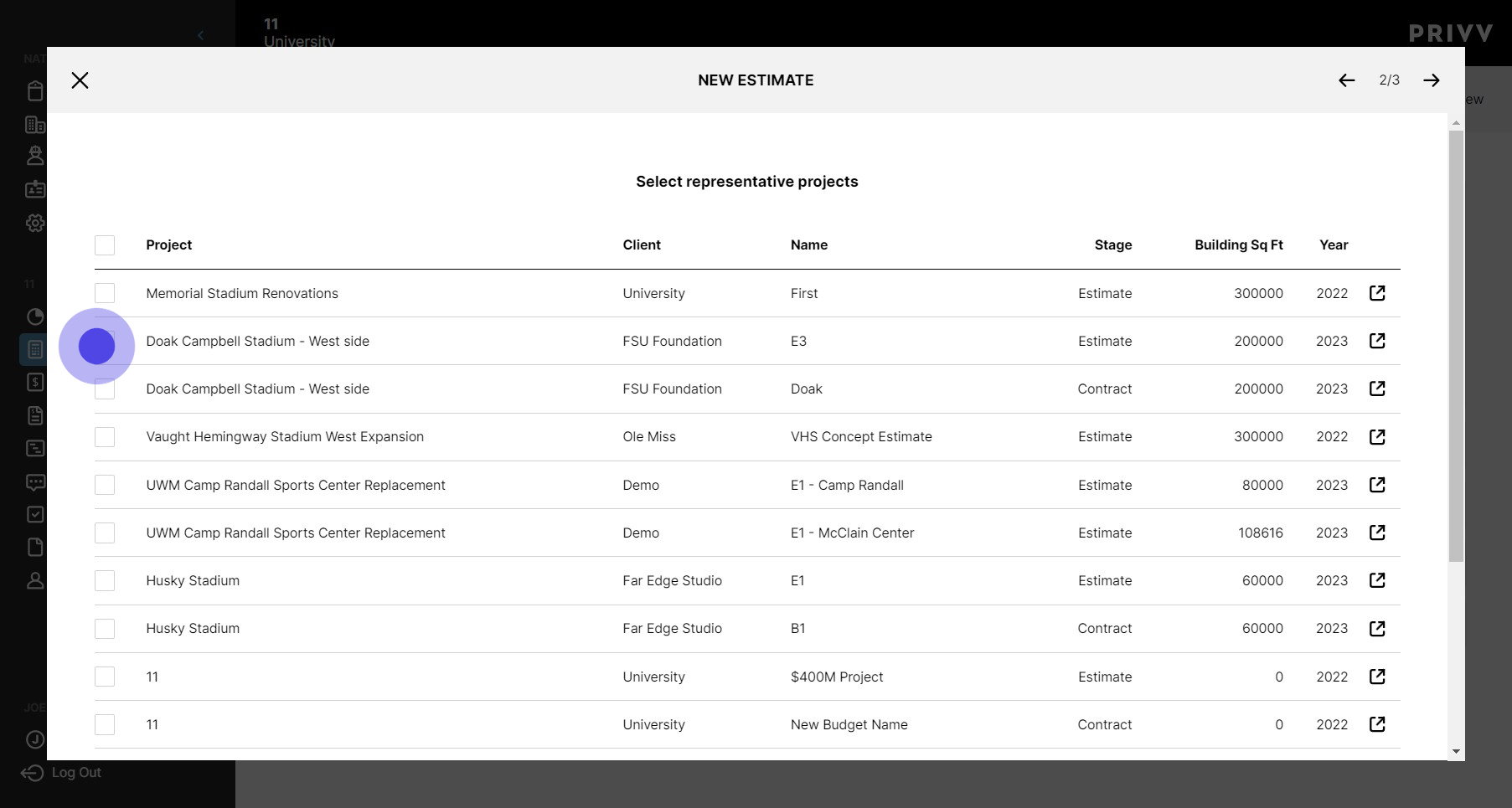
Task: Open Husky Stadium E1 external link icon
Action: (1377, 580)
